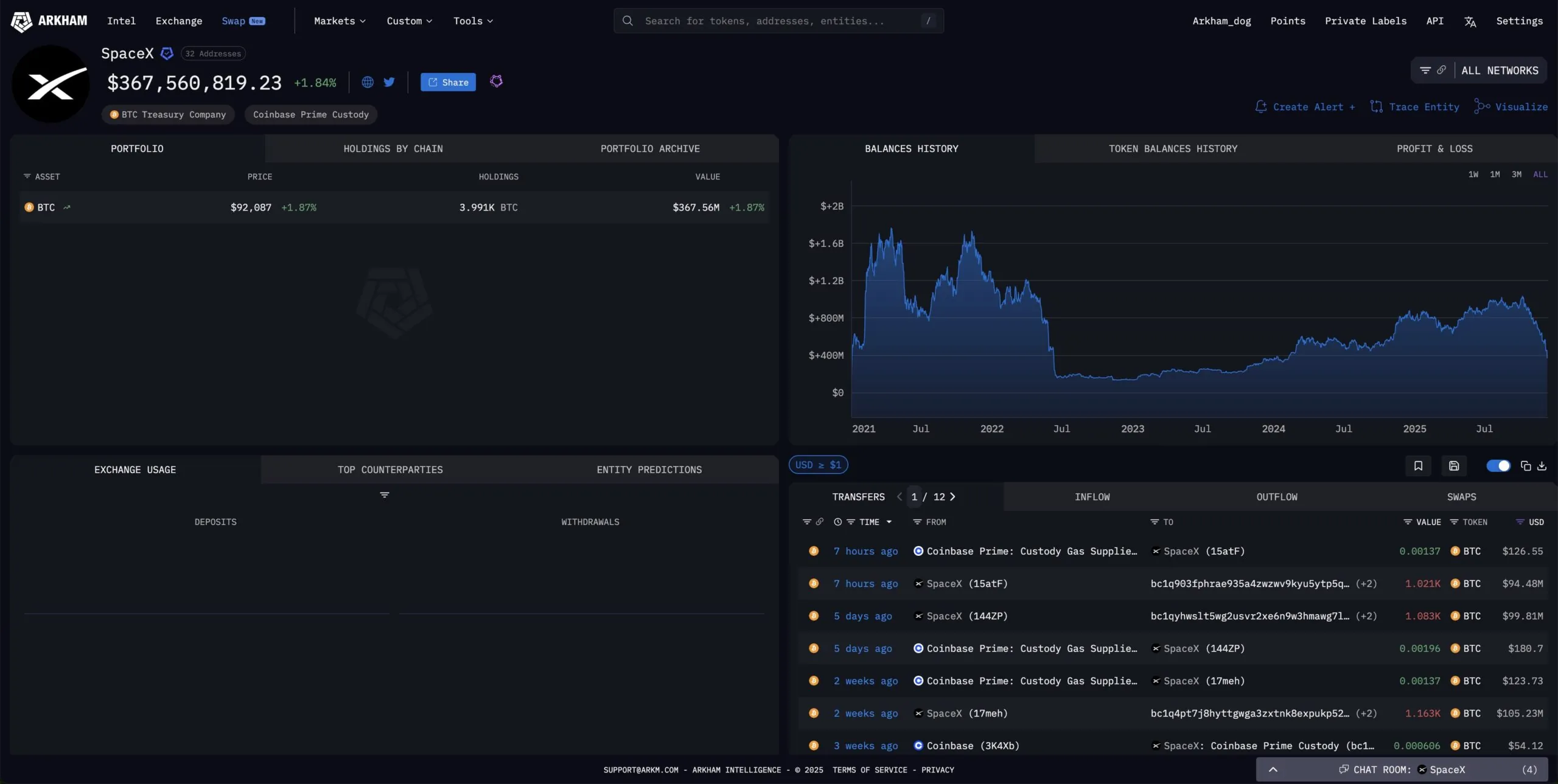Select the 1M chart time range
This screenshot has width=1558, height=784.
coord(1495,175)
